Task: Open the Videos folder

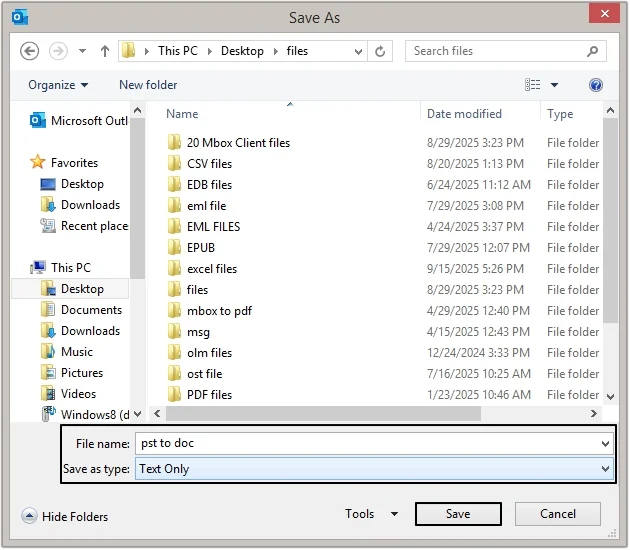Action: coord(68,394)
